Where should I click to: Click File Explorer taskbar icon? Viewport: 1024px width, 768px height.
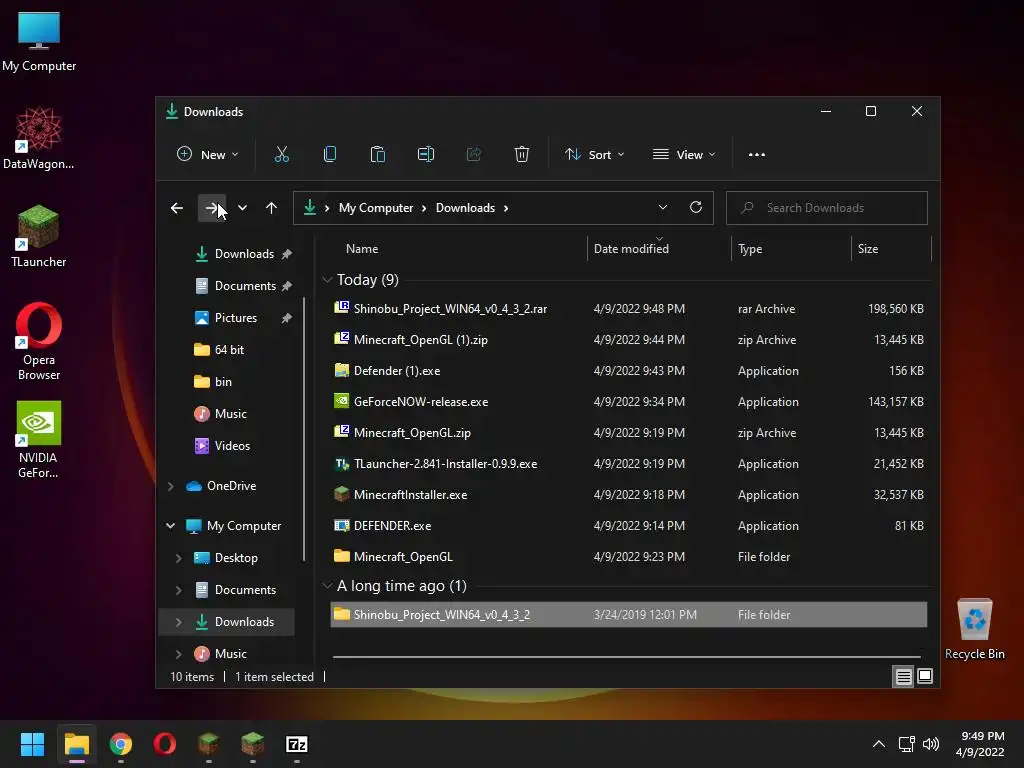76,744
